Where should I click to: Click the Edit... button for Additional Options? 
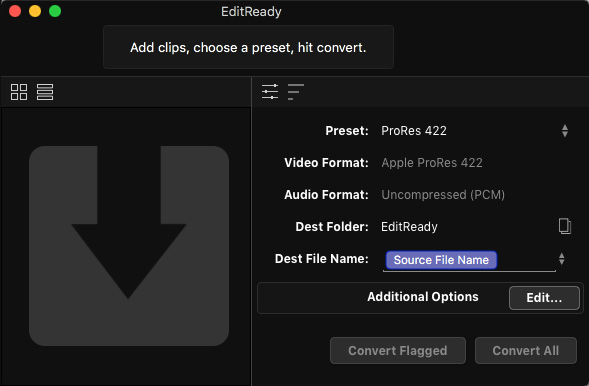click(x=544, y=298)
